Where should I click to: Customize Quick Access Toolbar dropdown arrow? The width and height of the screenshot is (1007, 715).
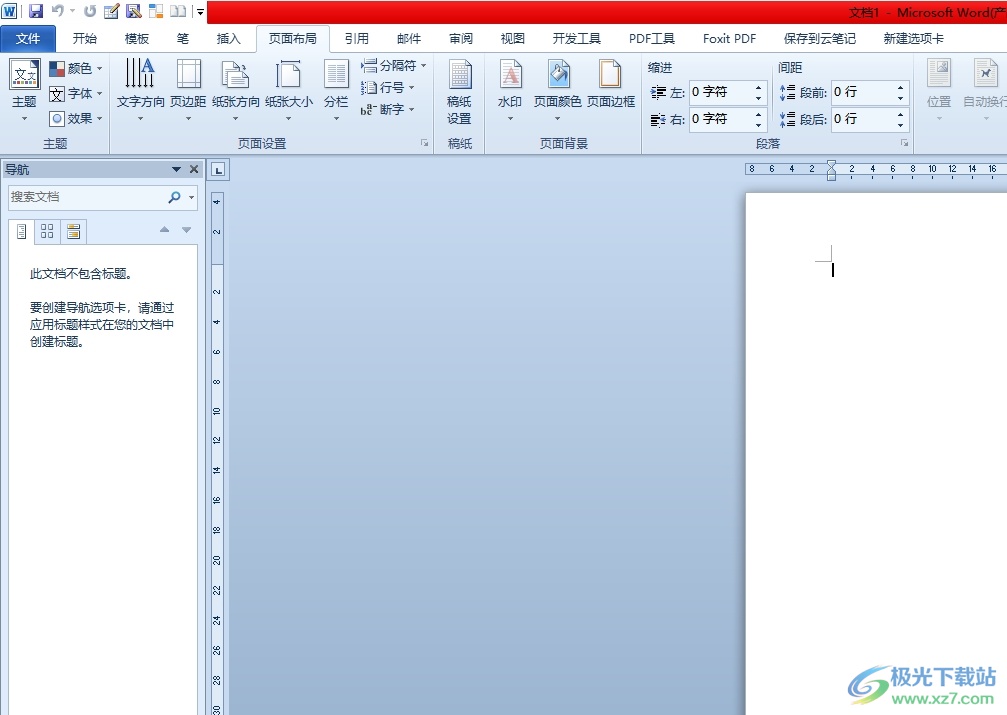click(200, 12)
